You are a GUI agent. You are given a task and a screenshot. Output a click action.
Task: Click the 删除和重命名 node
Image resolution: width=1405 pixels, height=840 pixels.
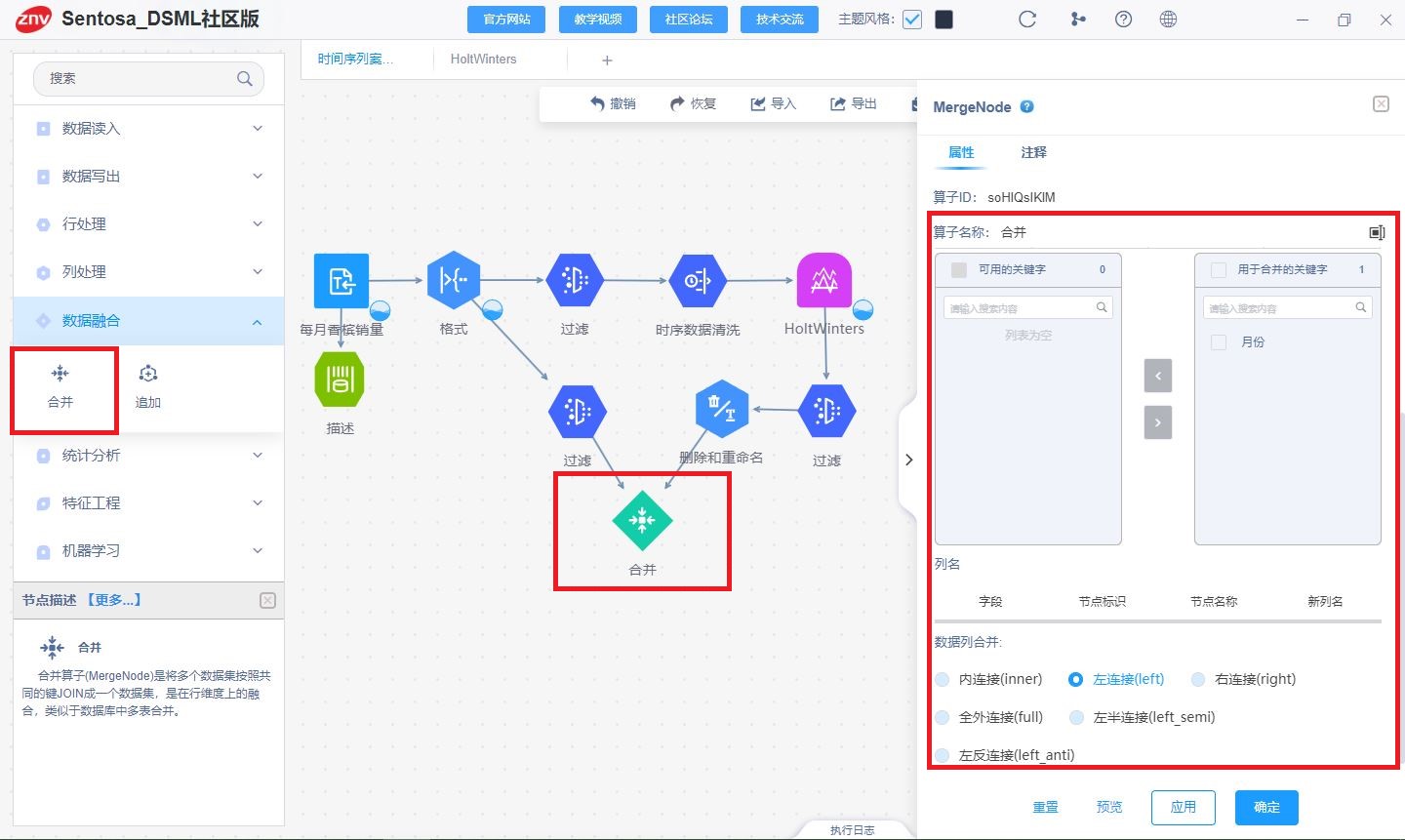(x=722, y=408)
